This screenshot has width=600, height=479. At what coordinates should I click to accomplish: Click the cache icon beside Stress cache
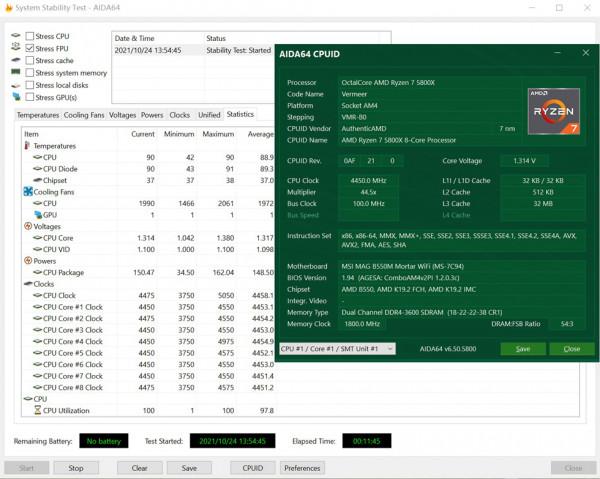pos(16,60)
